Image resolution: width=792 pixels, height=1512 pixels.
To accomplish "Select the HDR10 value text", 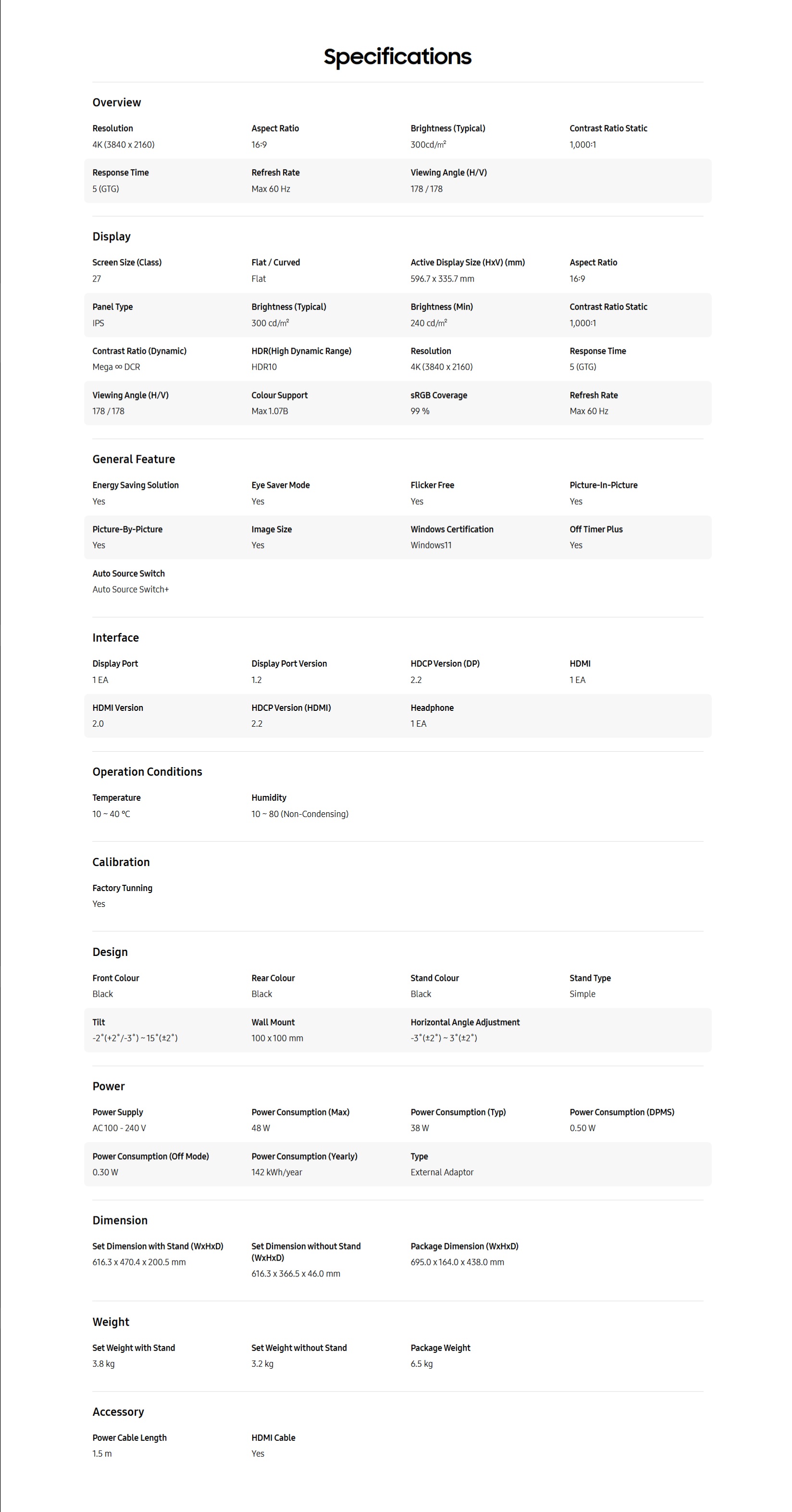I will (x=264, y=367).
